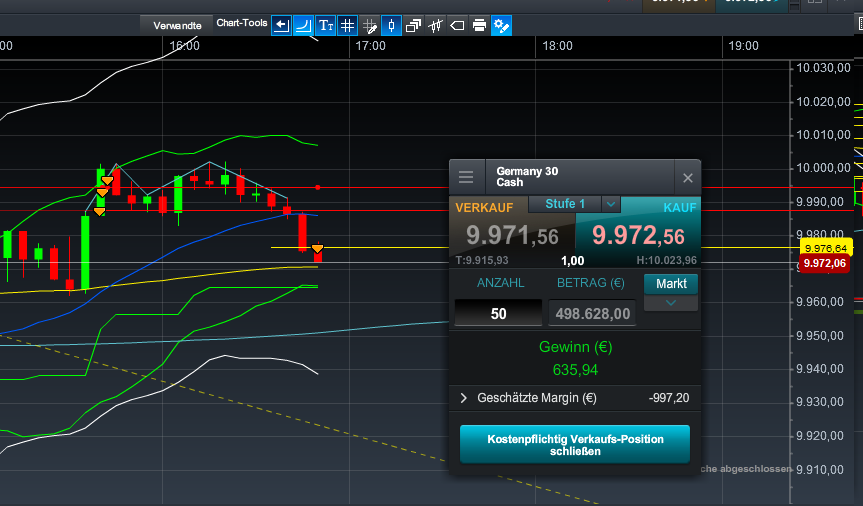Click the spread value 1,00
Image resolution: width=863 pixels, height=506 pixels.
(572, 261)
